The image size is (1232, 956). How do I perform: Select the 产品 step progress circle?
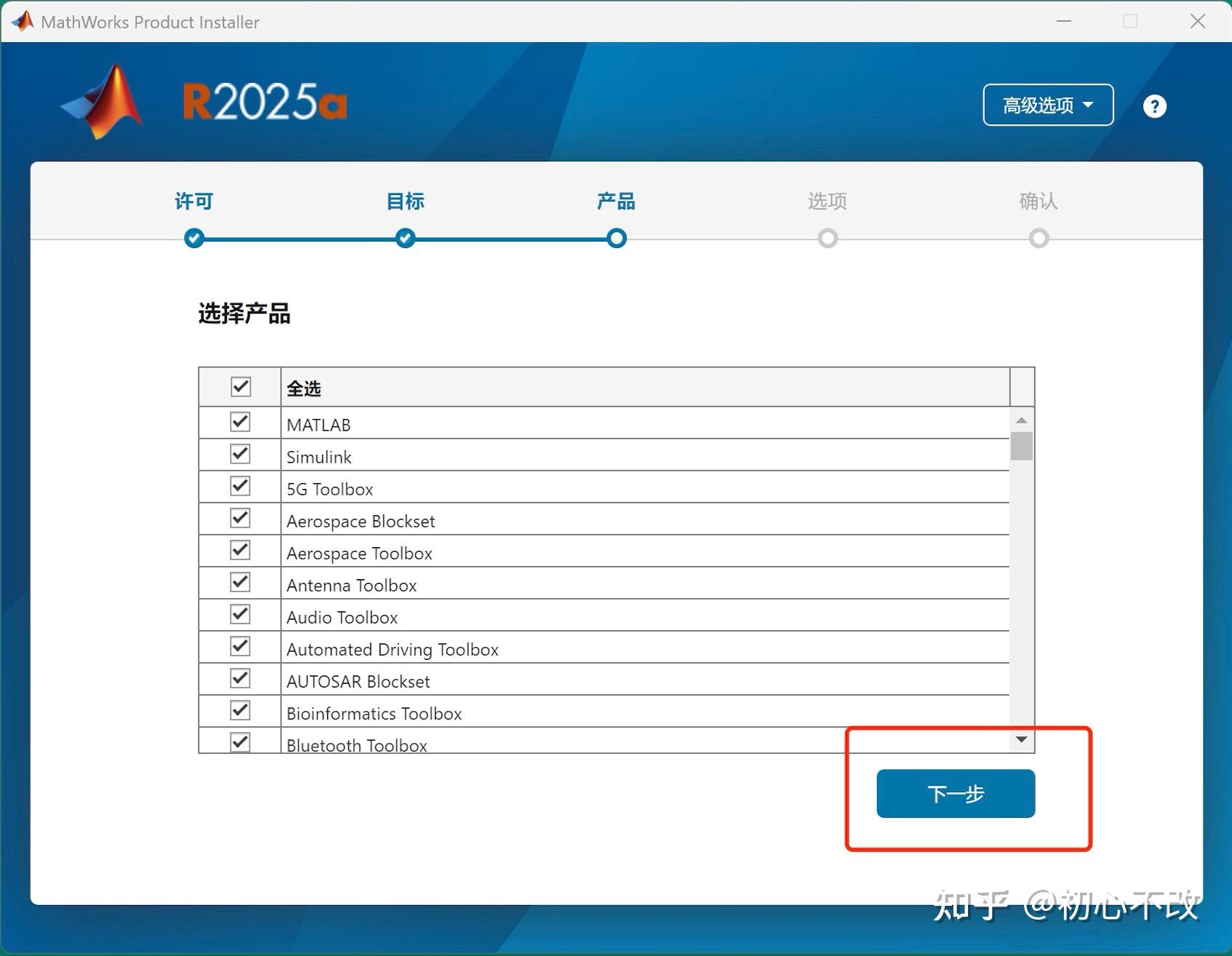click(x=616, y=238)
